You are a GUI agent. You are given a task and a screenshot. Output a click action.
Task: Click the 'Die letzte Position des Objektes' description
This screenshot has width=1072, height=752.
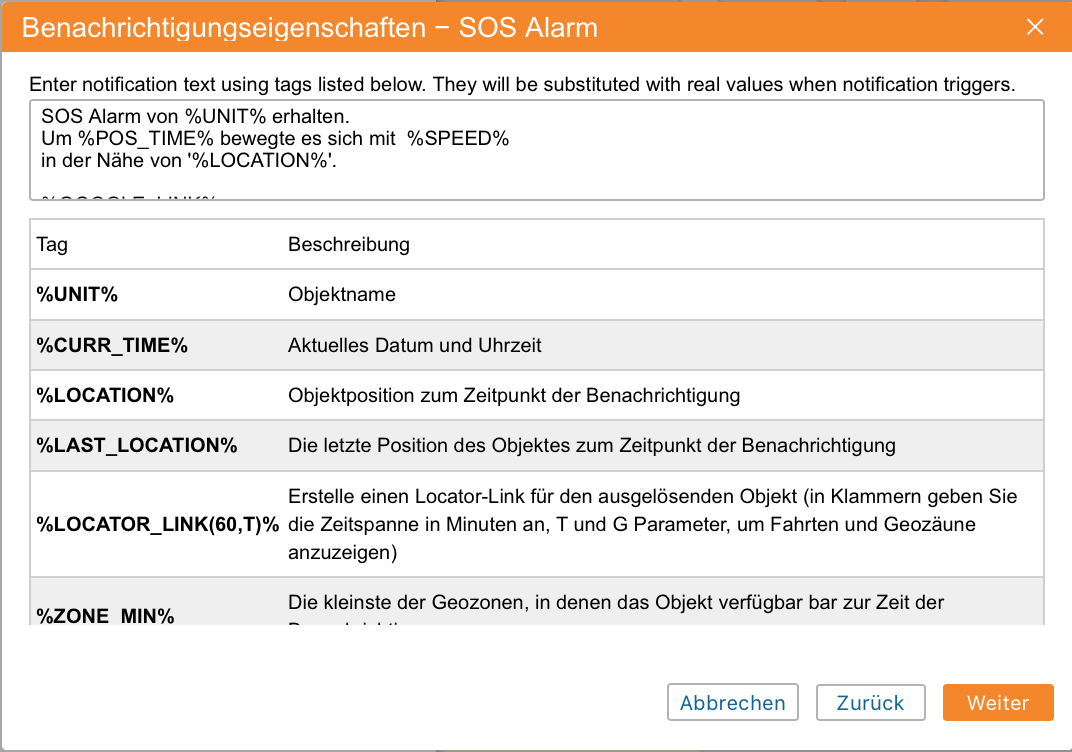591,445
